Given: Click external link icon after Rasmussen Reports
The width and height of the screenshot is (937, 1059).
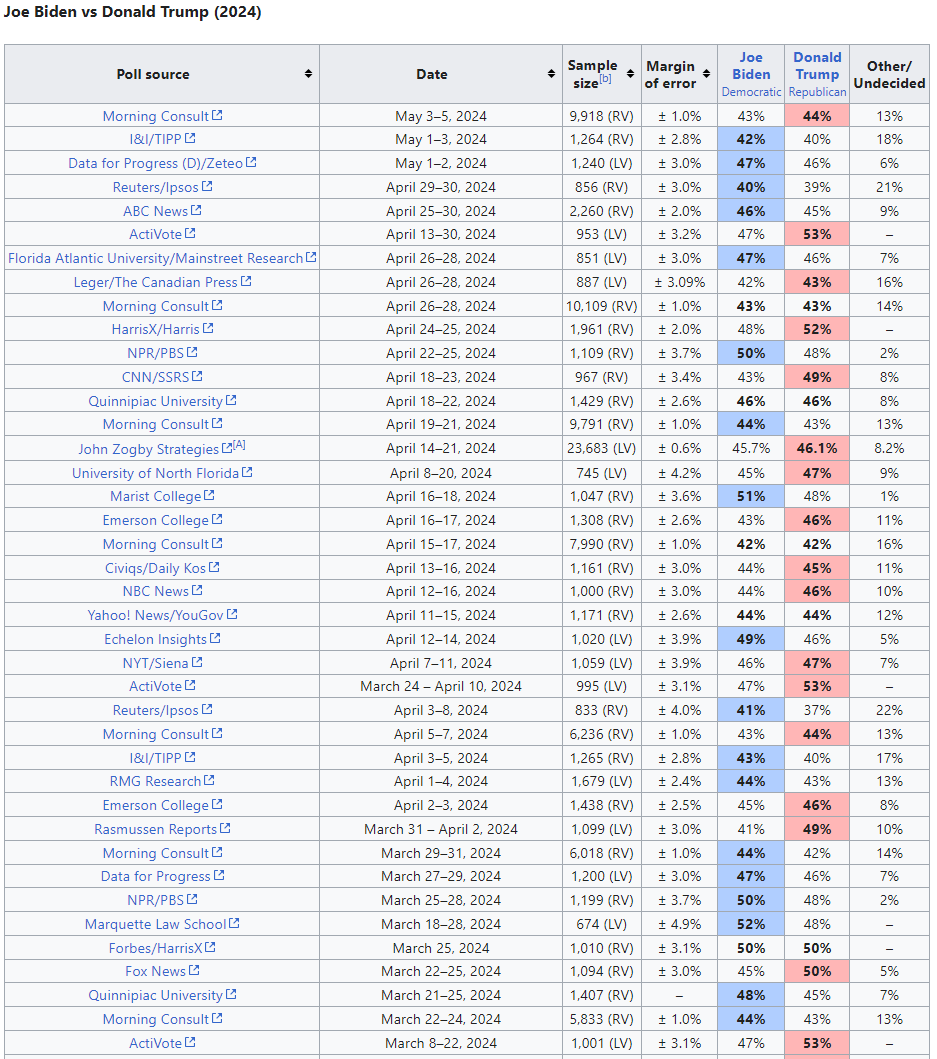Looking at the screenshot, I should (x=225, y=829).
